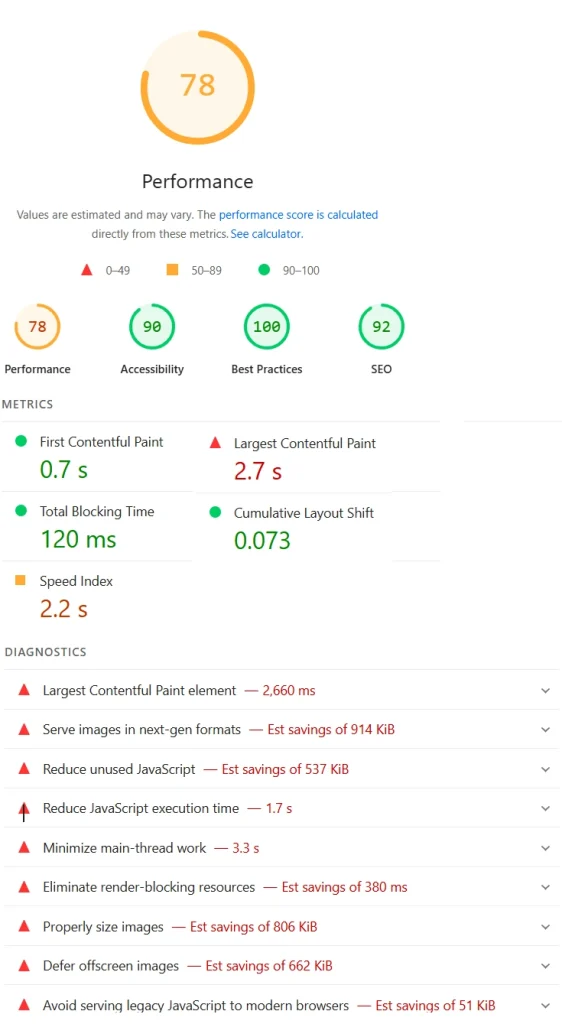The height and width of the screenshot is (1024, 562).
Task: Select the small Performance 78 gauge
Action: pos(37,326)
